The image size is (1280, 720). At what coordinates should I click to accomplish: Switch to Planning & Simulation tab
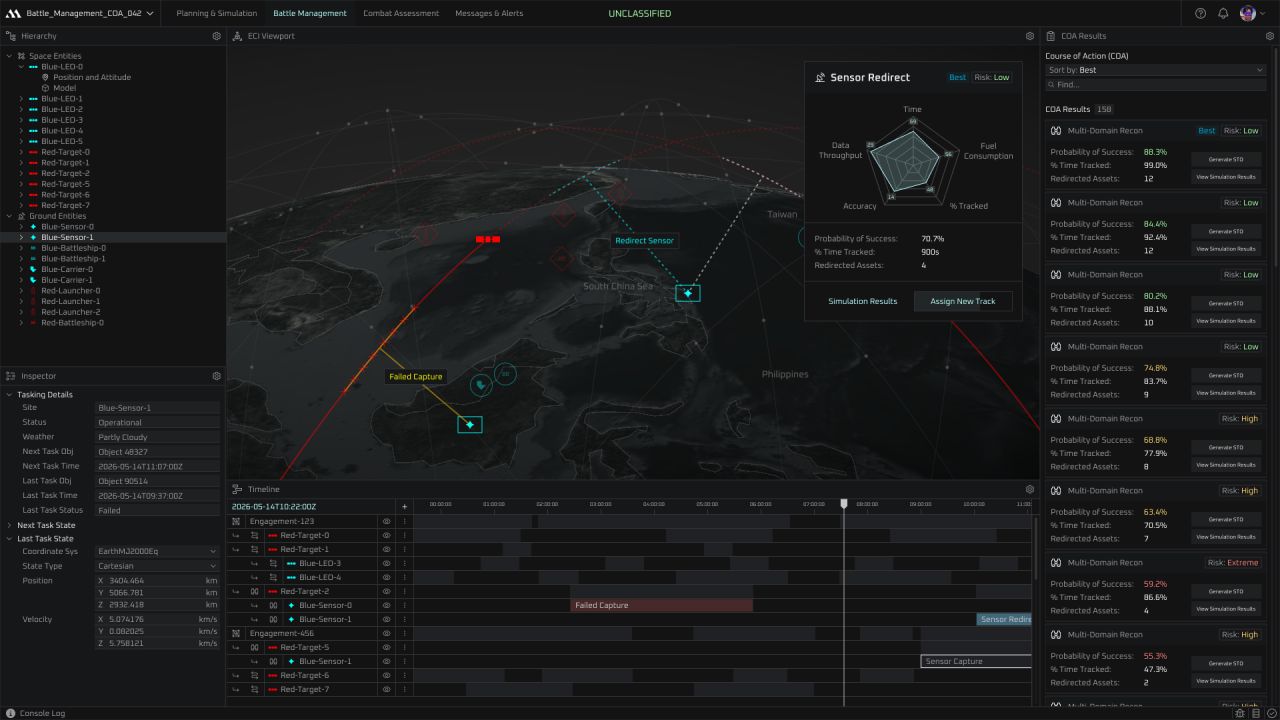216,13
